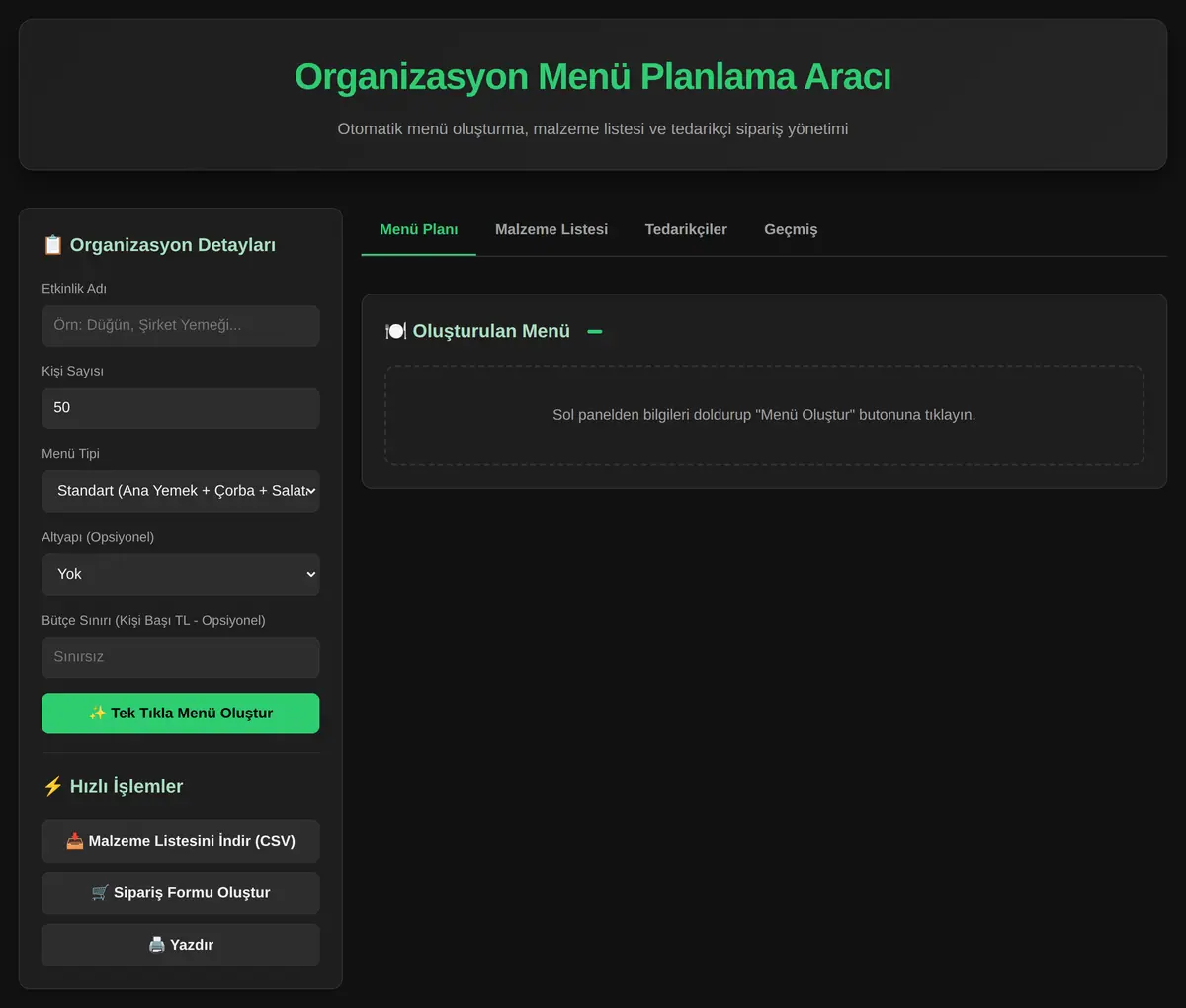This screenshot has height=1008, width=1186.
Task: Click the sparkles icon on Menü Oluştur button
Action: 97,714
